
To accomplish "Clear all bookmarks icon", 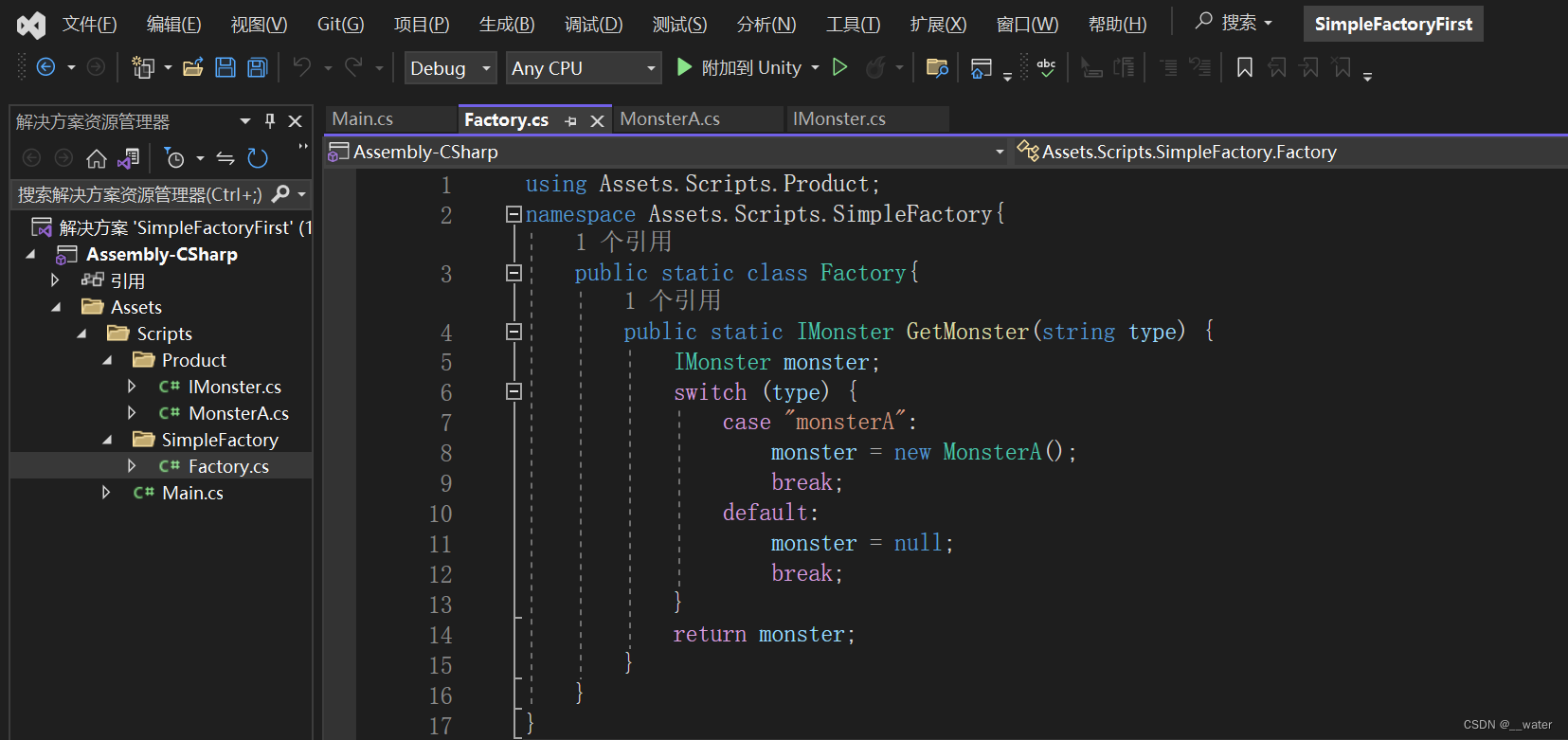I will (x=1342, y=67).
